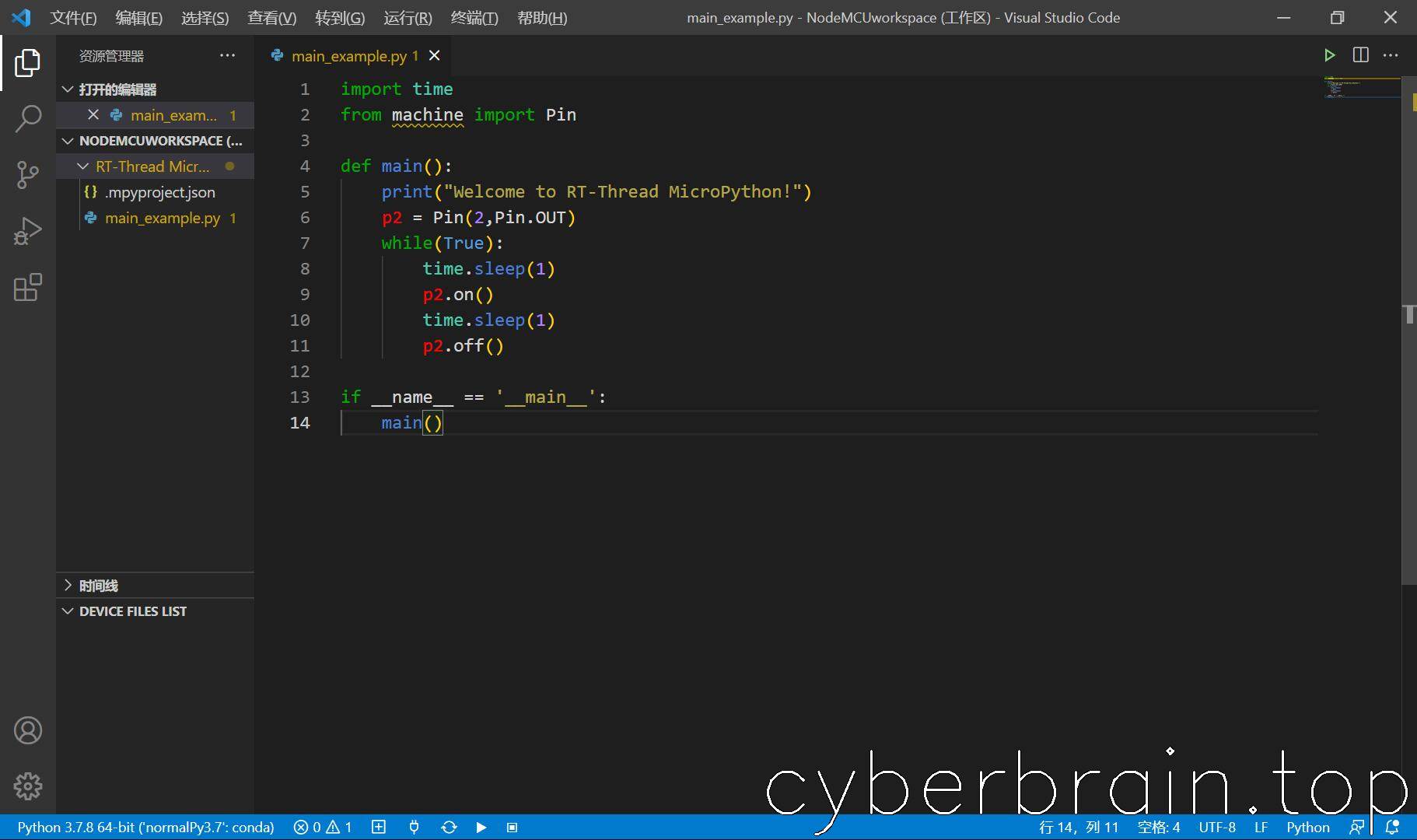Collapse the 打开的编辑器 section

[x=68, y=89]
